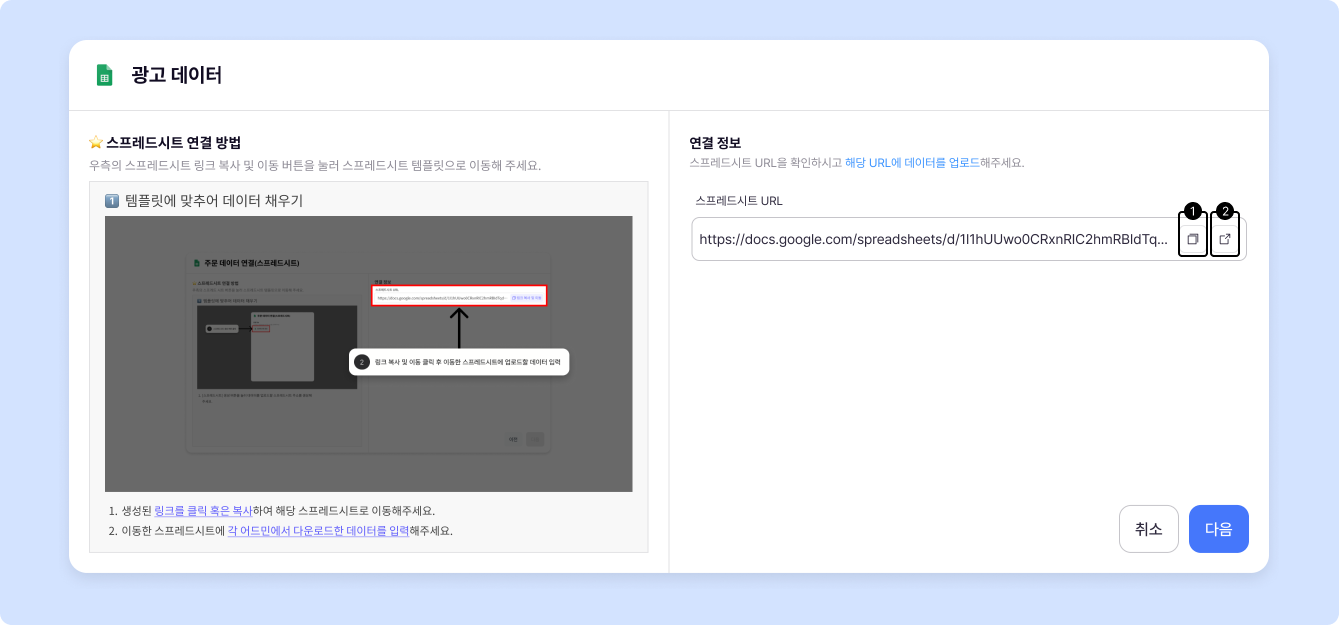1339x625 pixels.
Task: Click the '광고 데이터' dialog title
Action: pyautogui.click(x=176, y=75)
